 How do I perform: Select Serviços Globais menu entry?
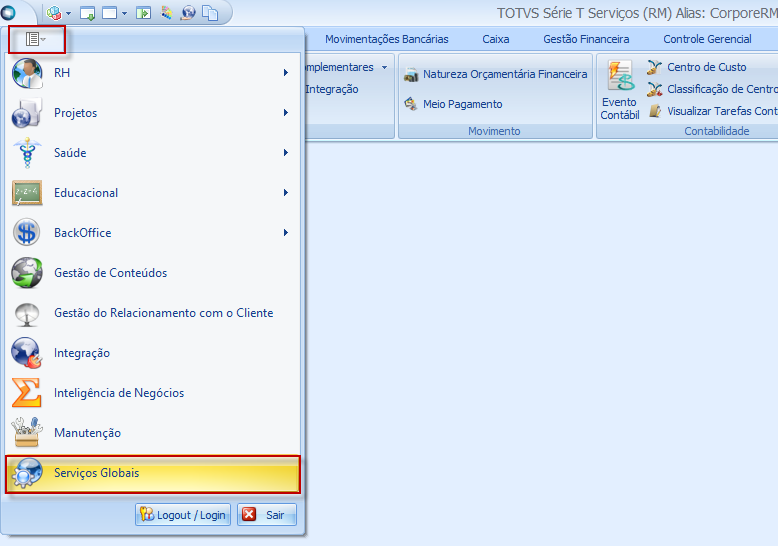(152, 474)
